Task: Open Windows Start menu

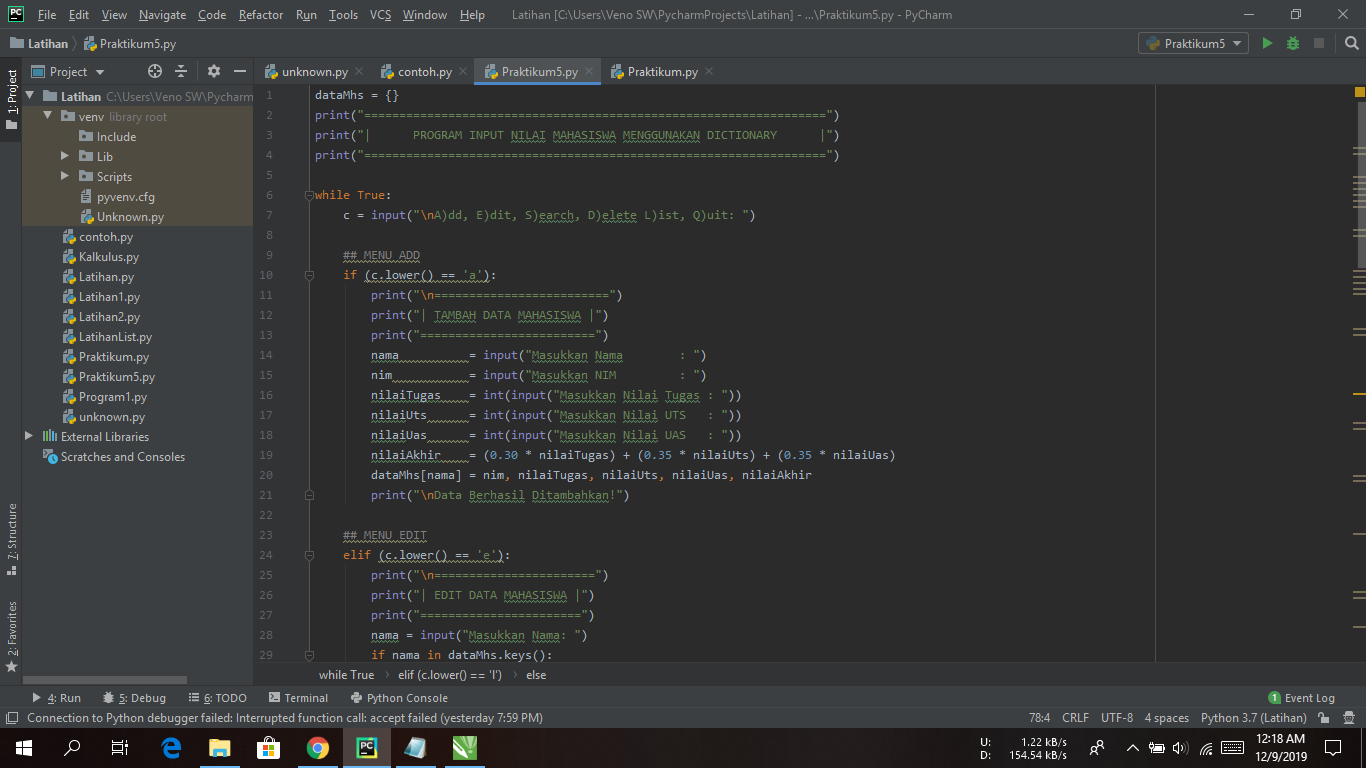Action: (x=24, y=747)
